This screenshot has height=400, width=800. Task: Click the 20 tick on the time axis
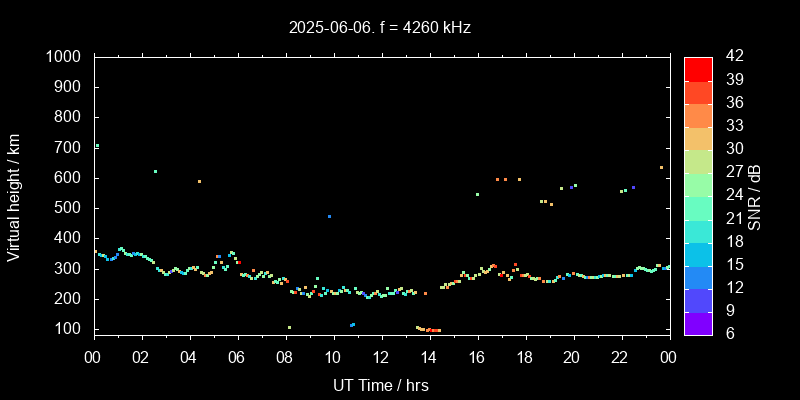pos(572,358)
